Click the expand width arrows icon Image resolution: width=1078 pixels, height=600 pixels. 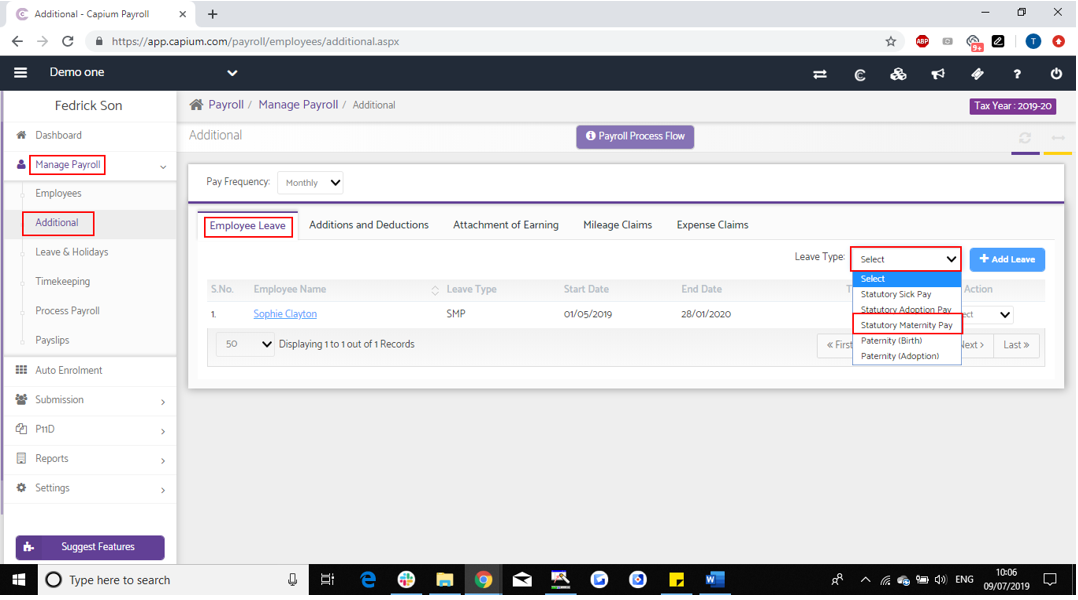click(1057, 137)
